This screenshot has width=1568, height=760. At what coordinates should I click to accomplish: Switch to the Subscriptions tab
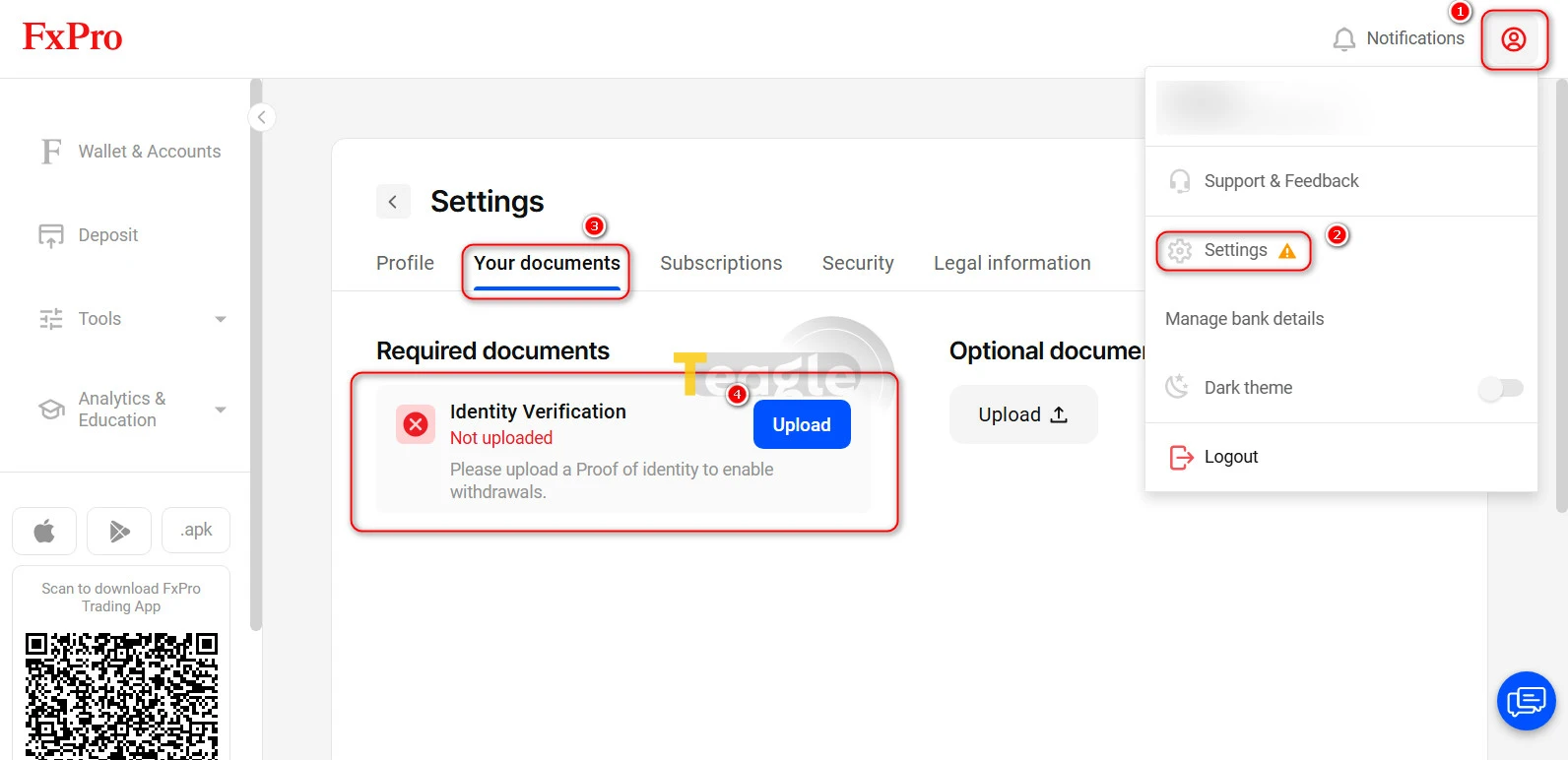coord(721,263)
